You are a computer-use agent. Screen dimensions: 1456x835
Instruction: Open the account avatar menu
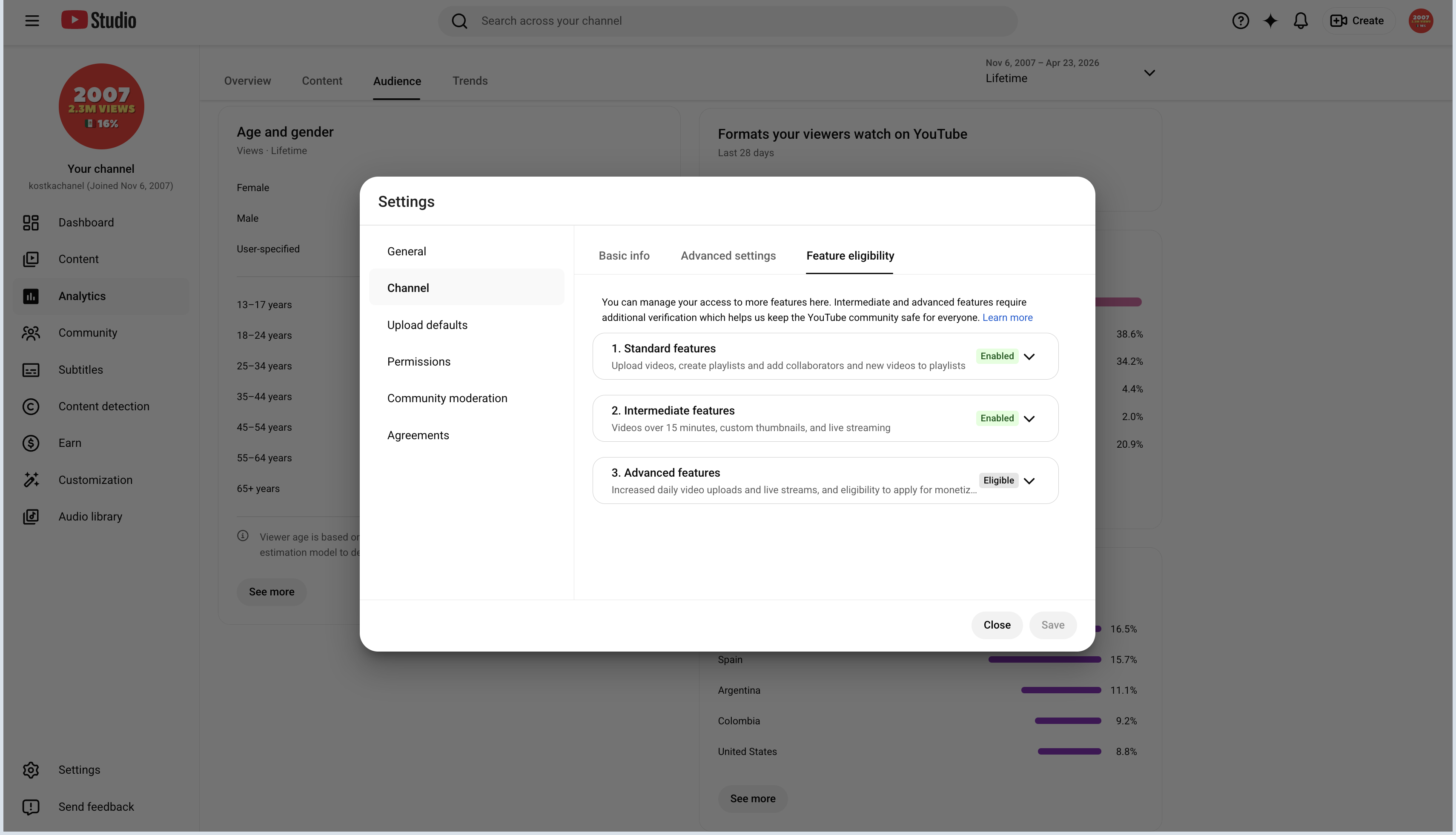click(1421, 21)
